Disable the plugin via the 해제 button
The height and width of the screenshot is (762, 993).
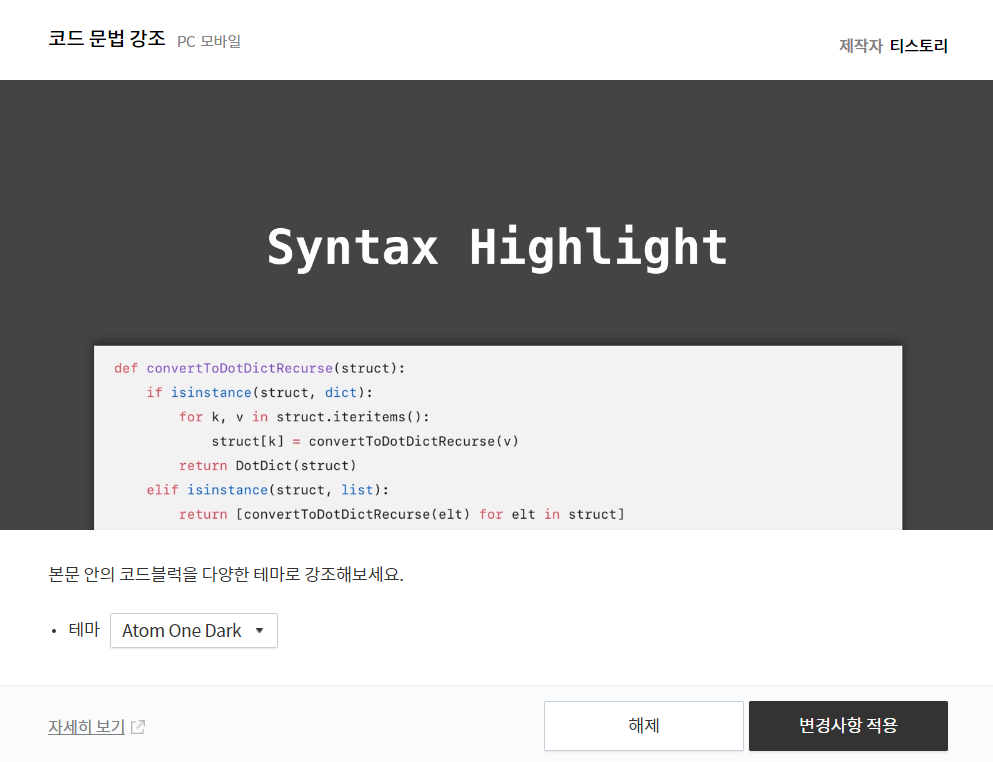(643, 726)
